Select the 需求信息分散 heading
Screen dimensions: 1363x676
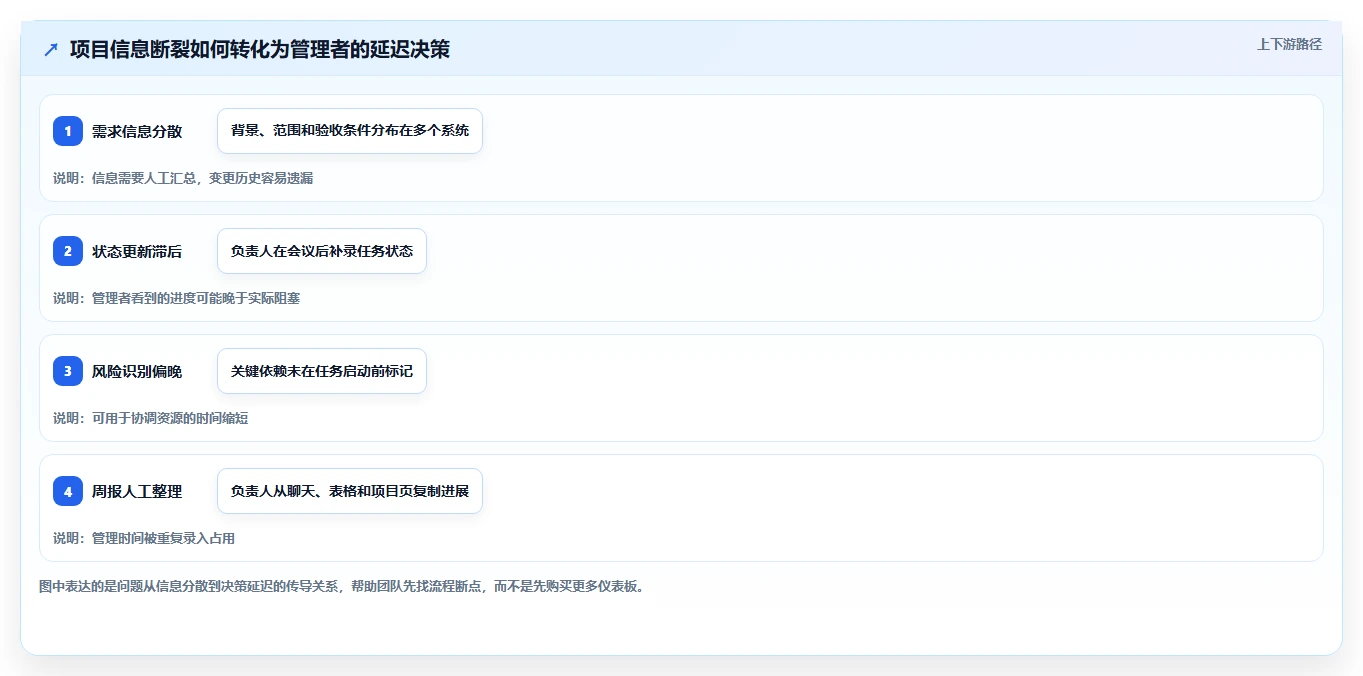coord(137,131)
